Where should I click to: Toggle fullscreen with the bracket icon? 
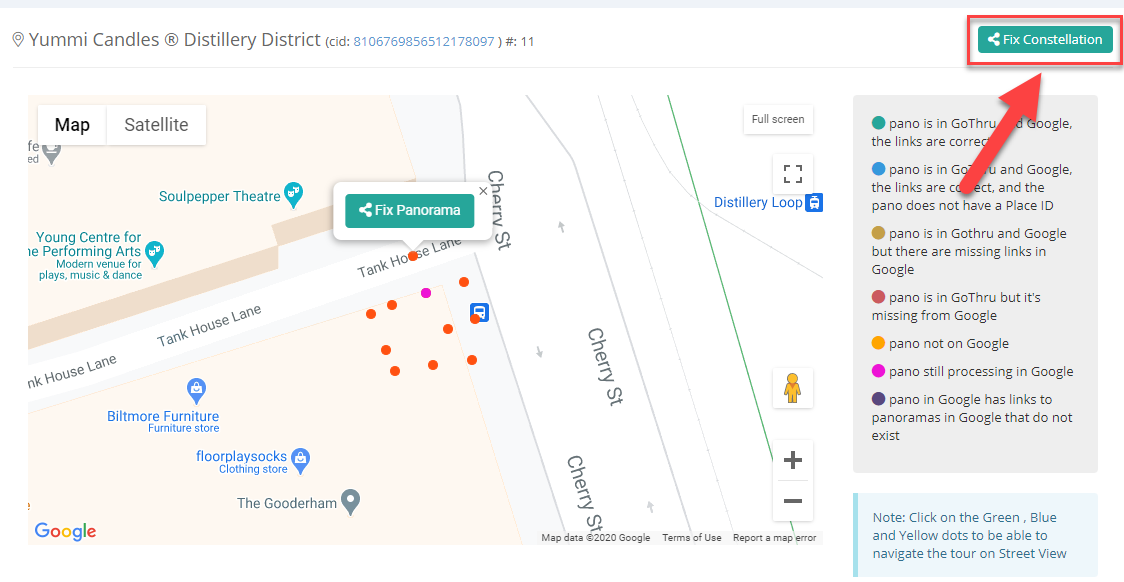click(x=793, y=174)
